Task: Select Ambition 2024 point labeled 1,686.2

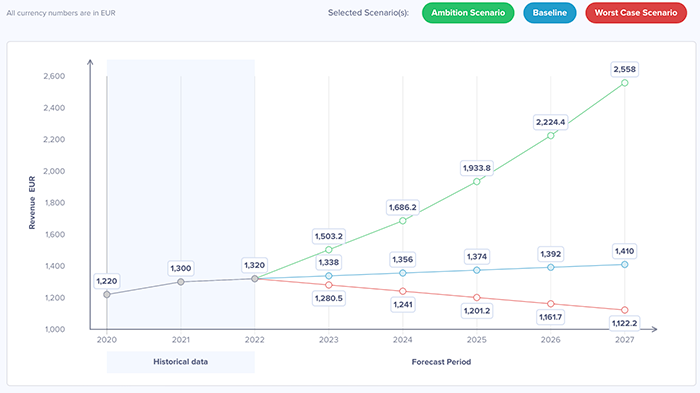Action: (x=403, y=221)
